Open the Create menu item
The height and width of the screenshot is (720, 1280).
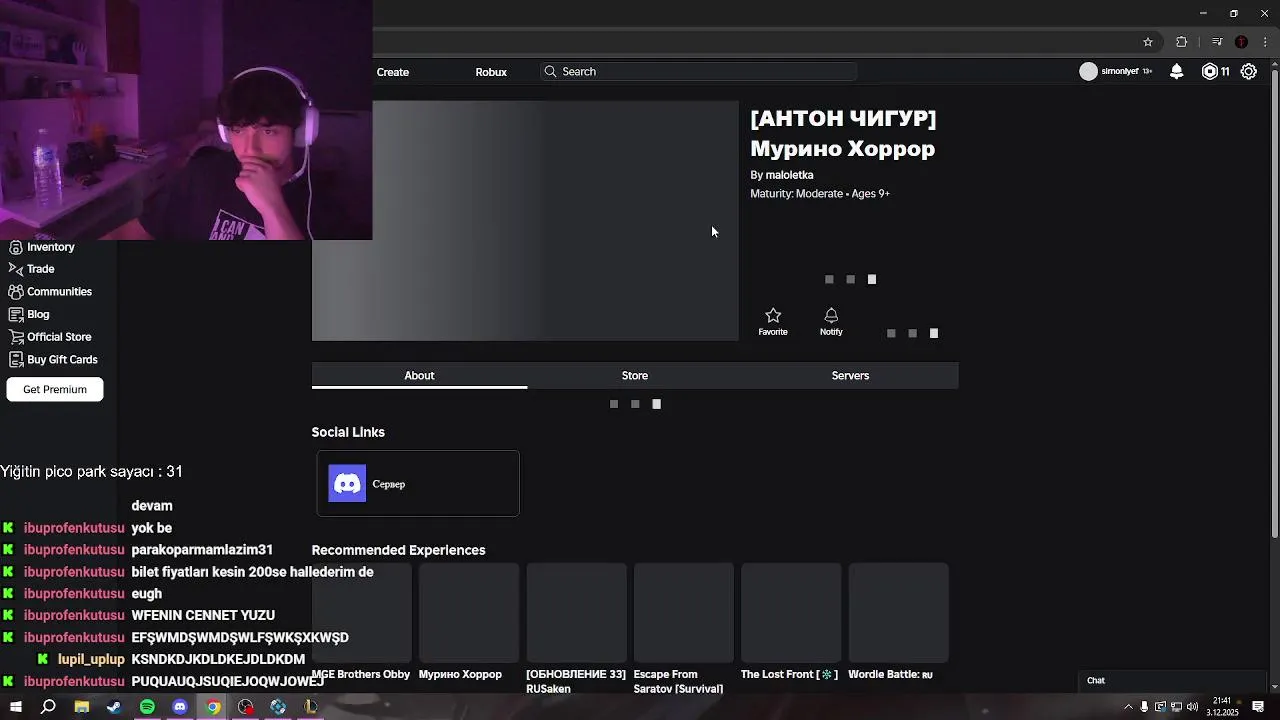pos(393,72)
